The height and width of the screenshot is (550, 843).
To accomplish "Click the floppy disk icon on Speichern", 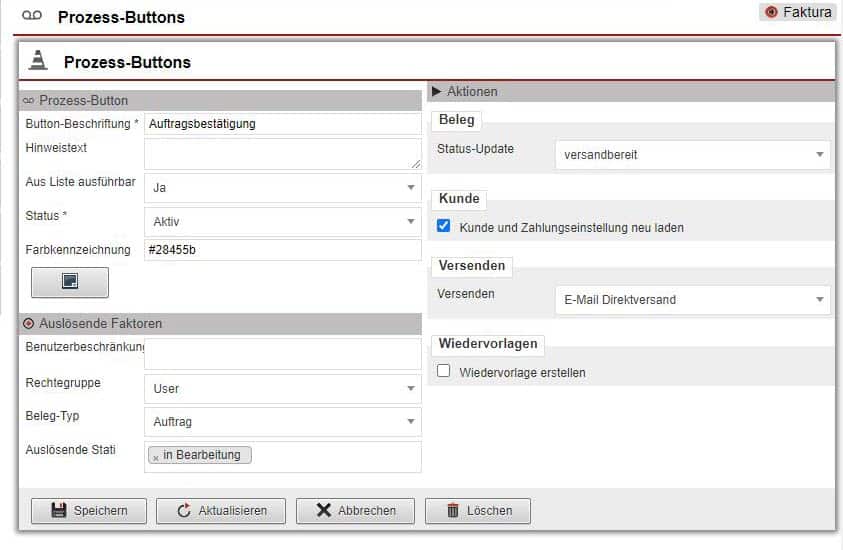I will (58, 510).
